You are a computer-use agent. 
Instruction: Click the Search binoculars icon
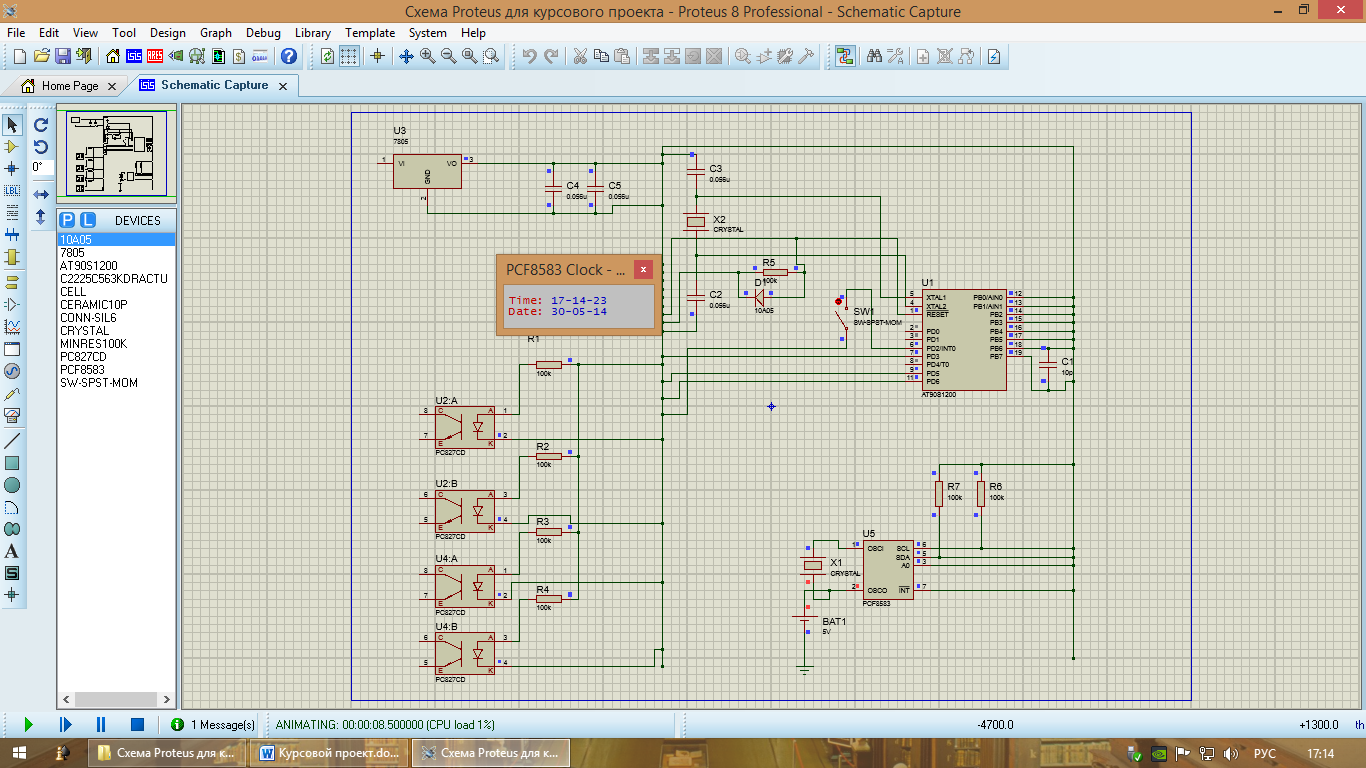(874, 56)
